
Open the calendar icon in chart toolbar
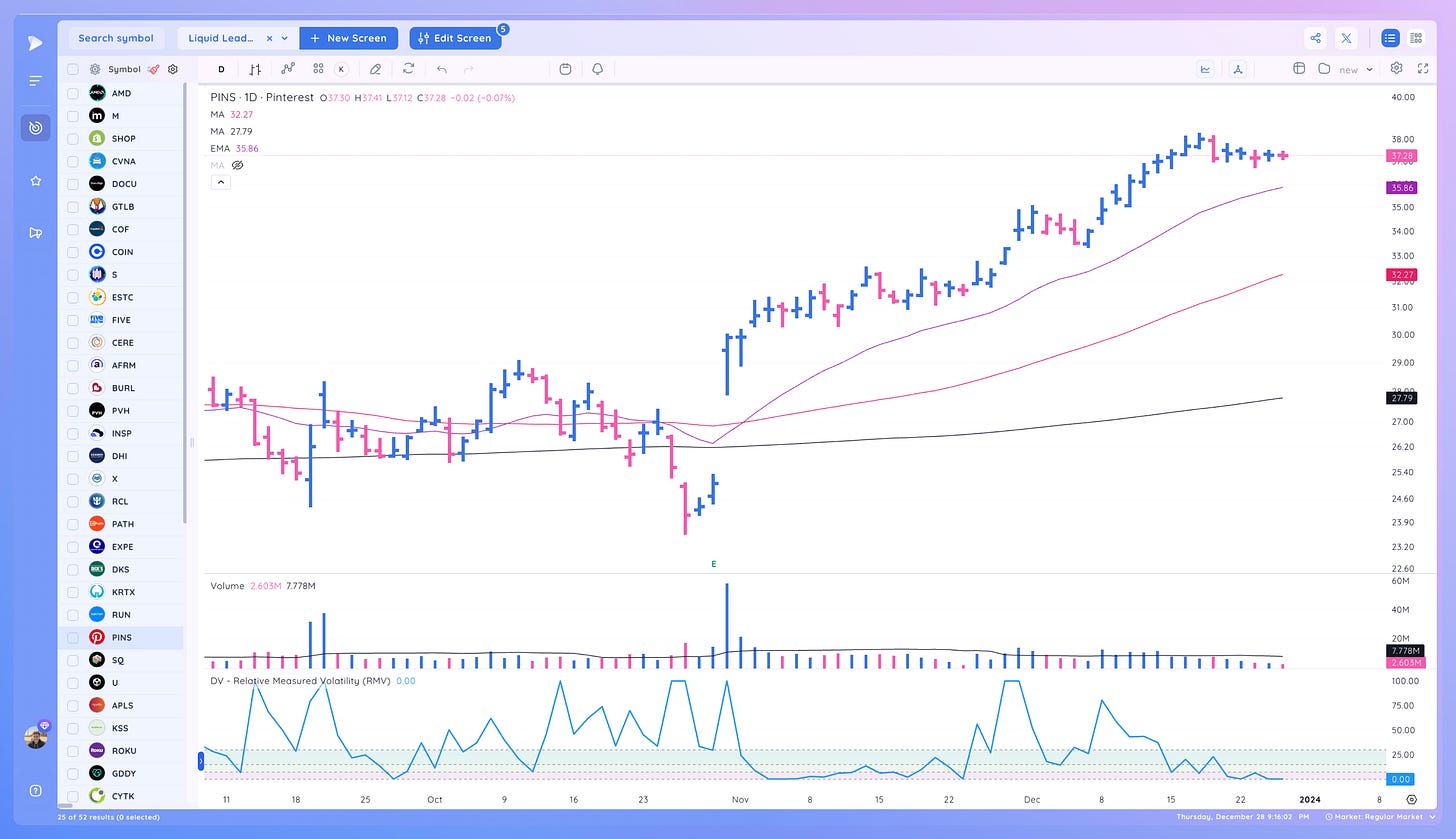[x=565, y=69]
